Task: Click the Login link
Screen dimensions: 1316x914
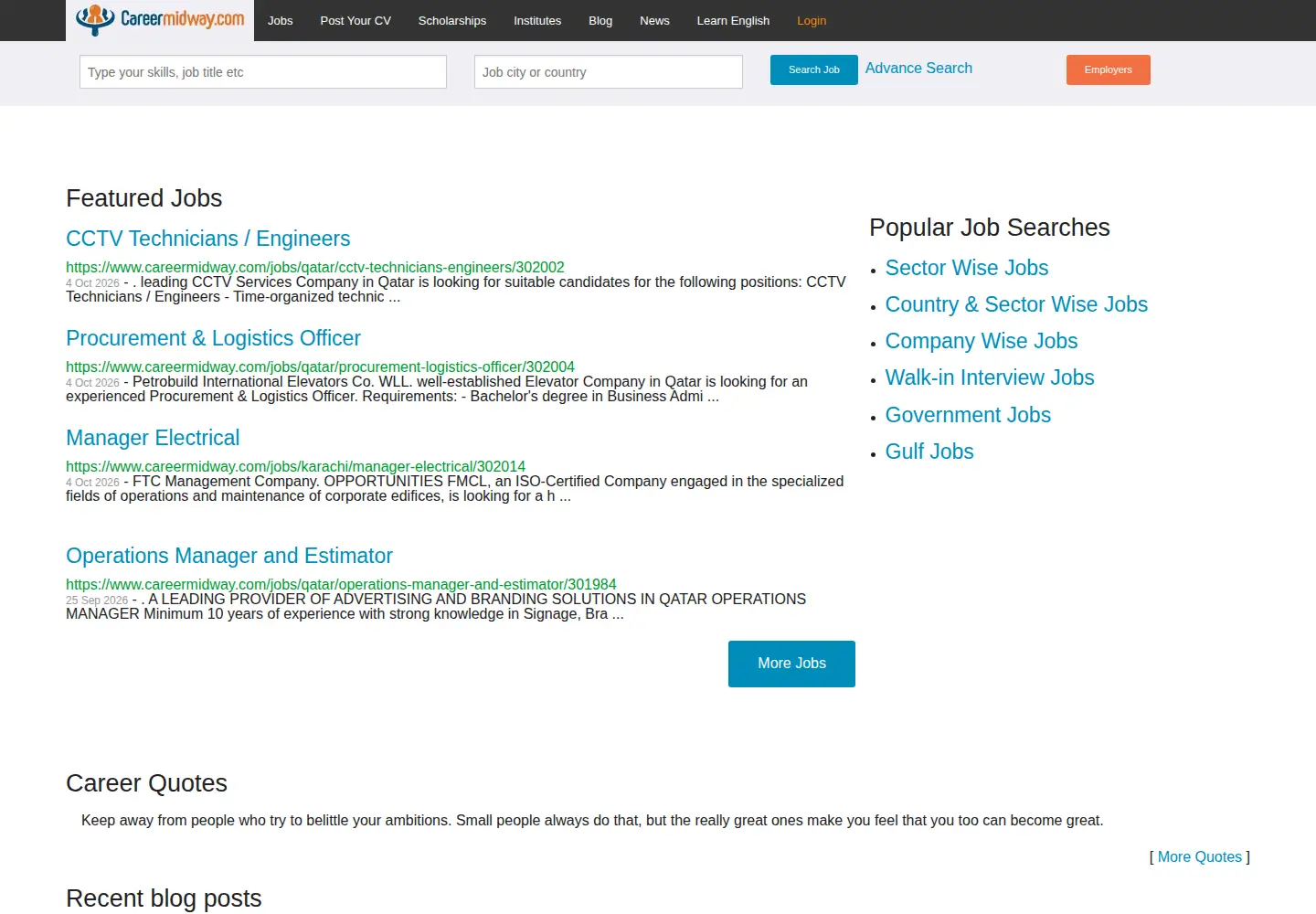Action: click(812, 20)
